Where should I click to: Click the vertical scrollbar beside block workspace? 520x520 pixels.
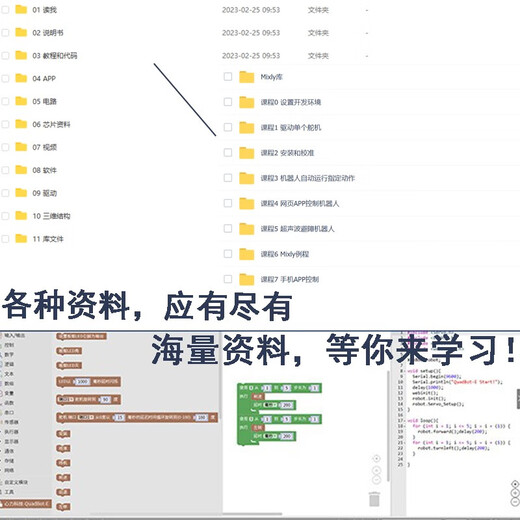(388, 426)
